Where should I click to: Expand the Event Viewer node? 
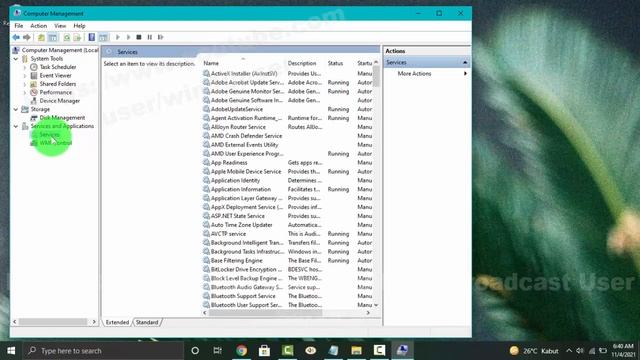(25, 76)
